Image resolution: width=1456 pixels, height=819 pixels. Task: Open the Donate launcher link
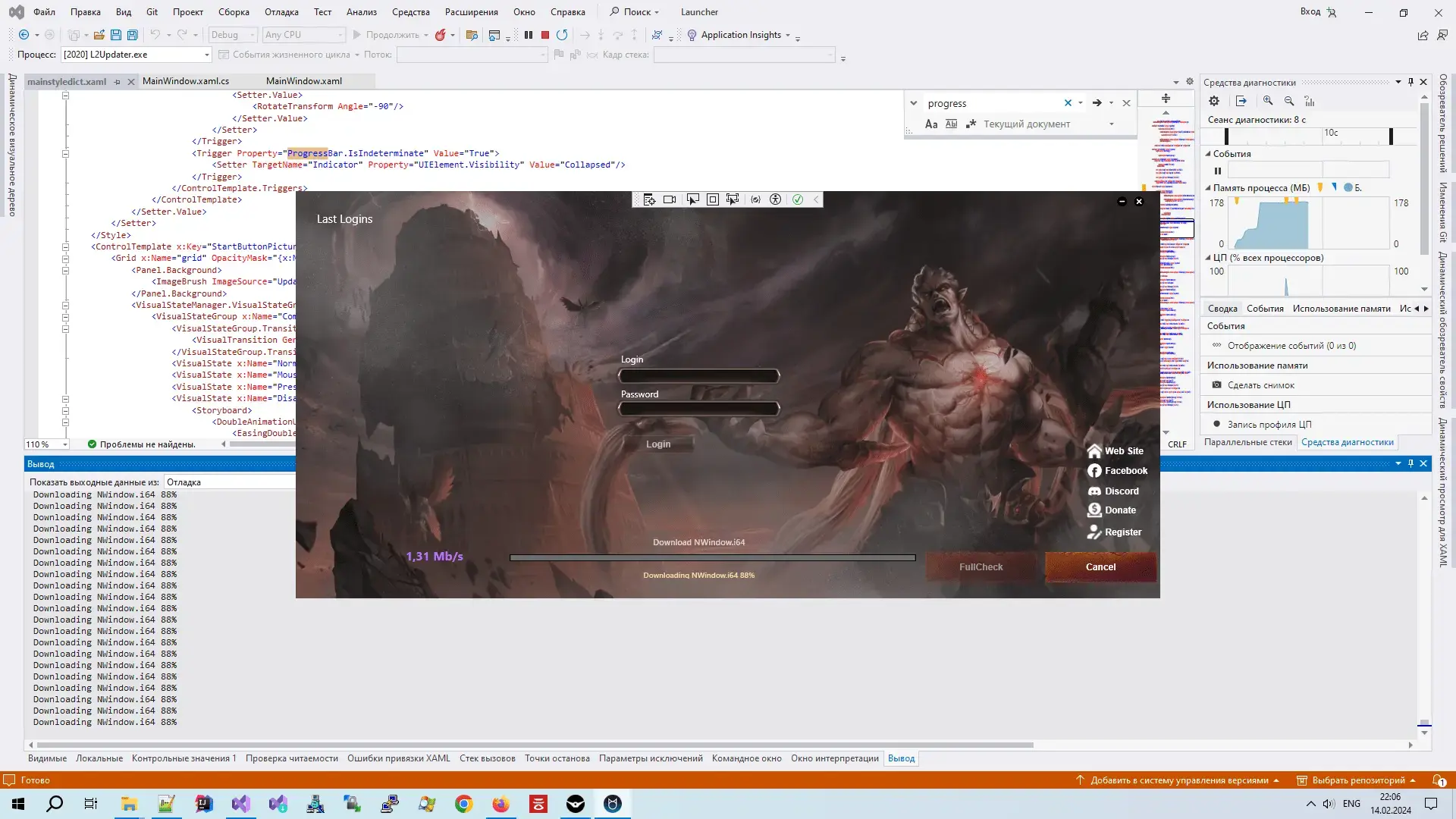point(1112,510)
